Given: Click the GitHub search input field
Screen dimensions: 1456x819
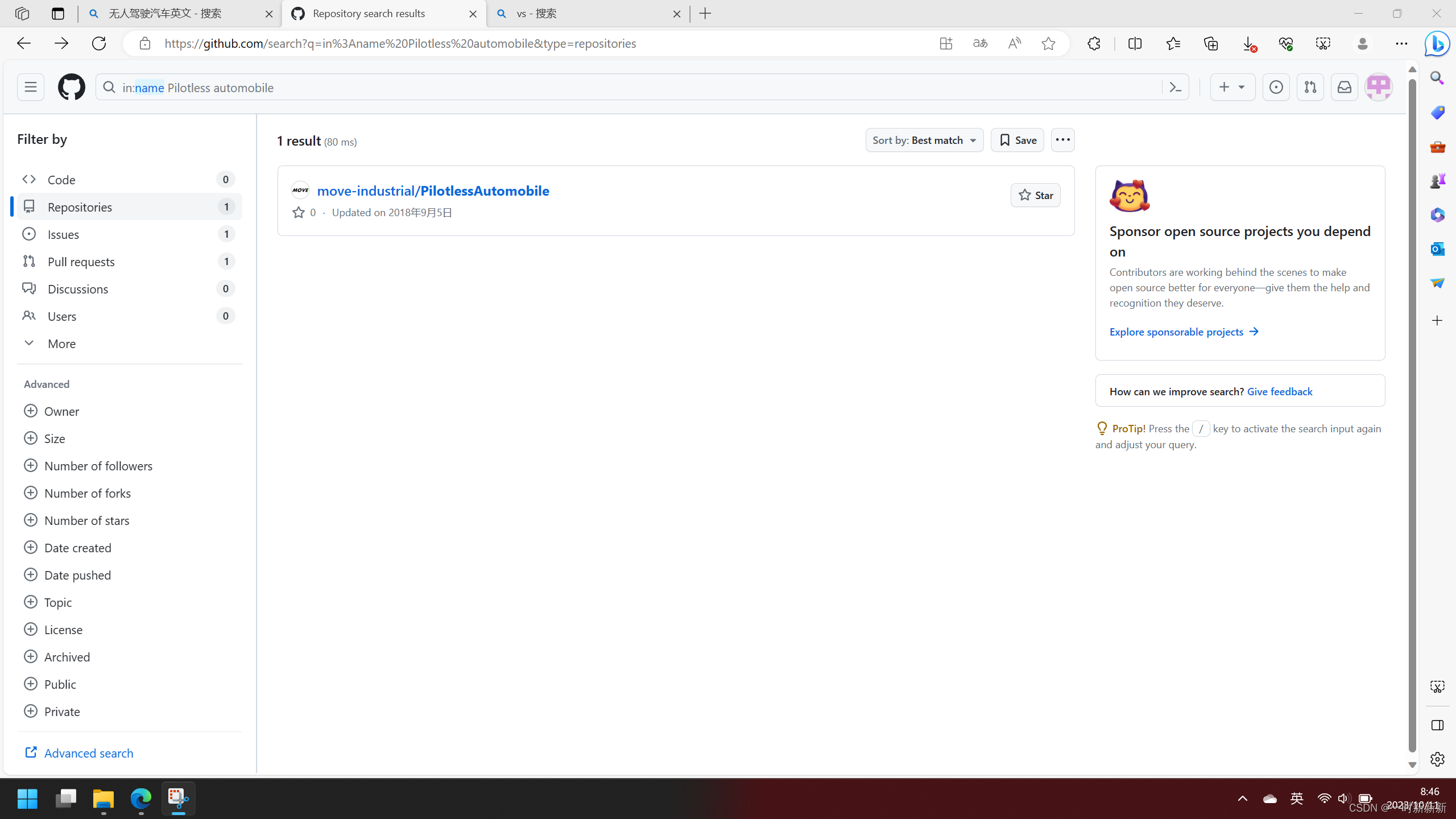Looking at the screenshot, I should point(626,87).
